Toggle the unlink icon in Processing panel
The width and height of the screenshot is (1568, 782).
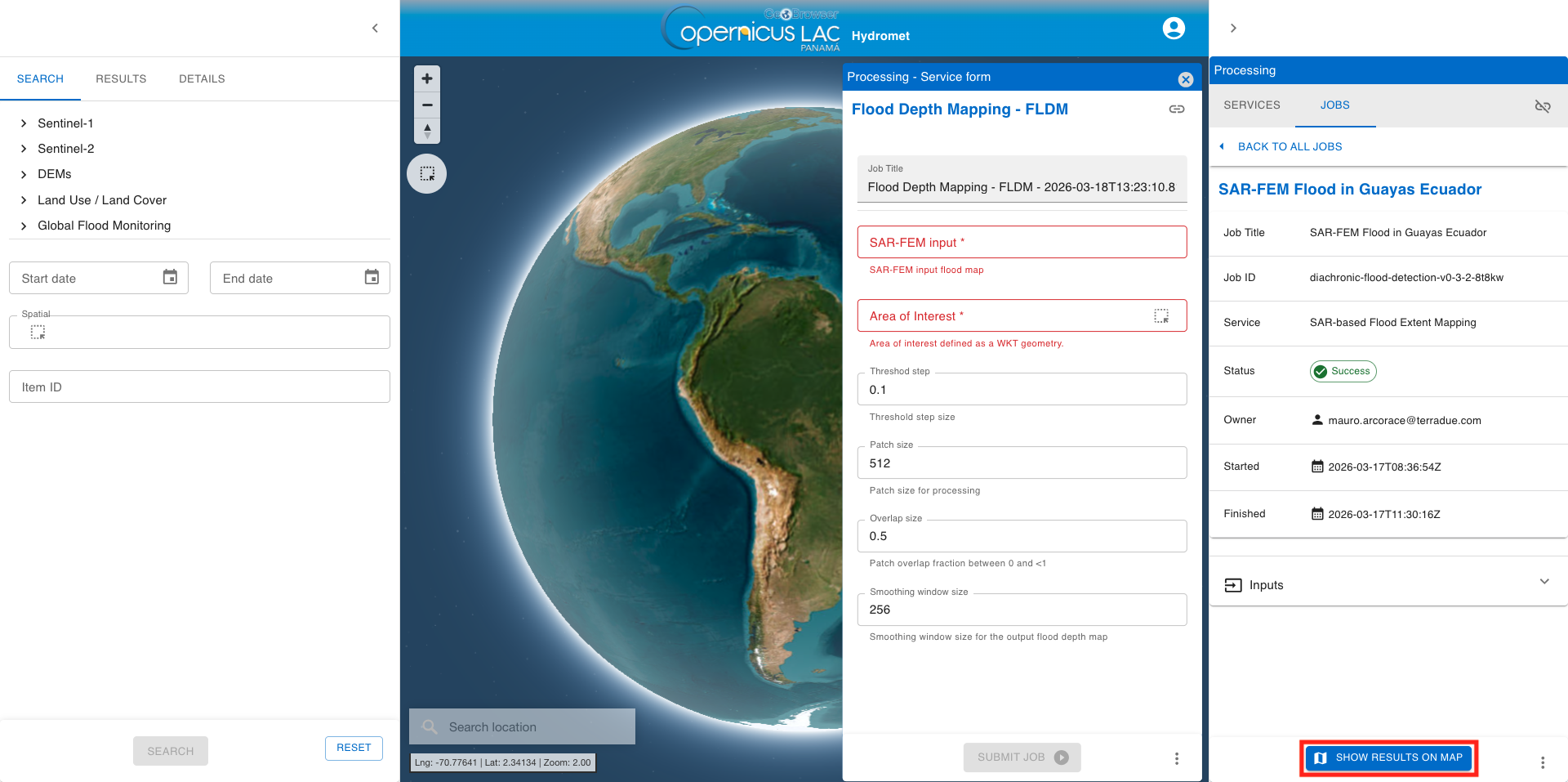click(x=1543, y=106)
